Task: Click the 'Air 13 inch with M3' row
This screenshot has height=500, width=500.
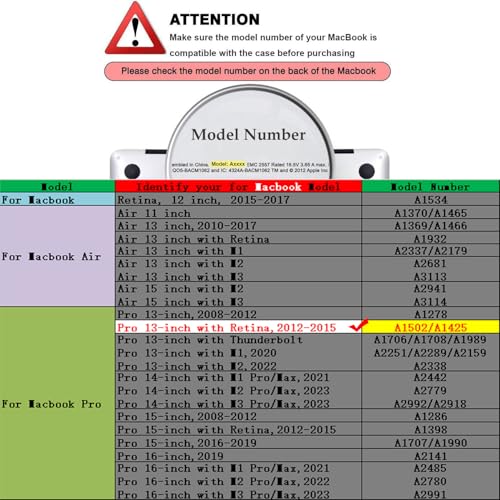Action: coord(238,276)
